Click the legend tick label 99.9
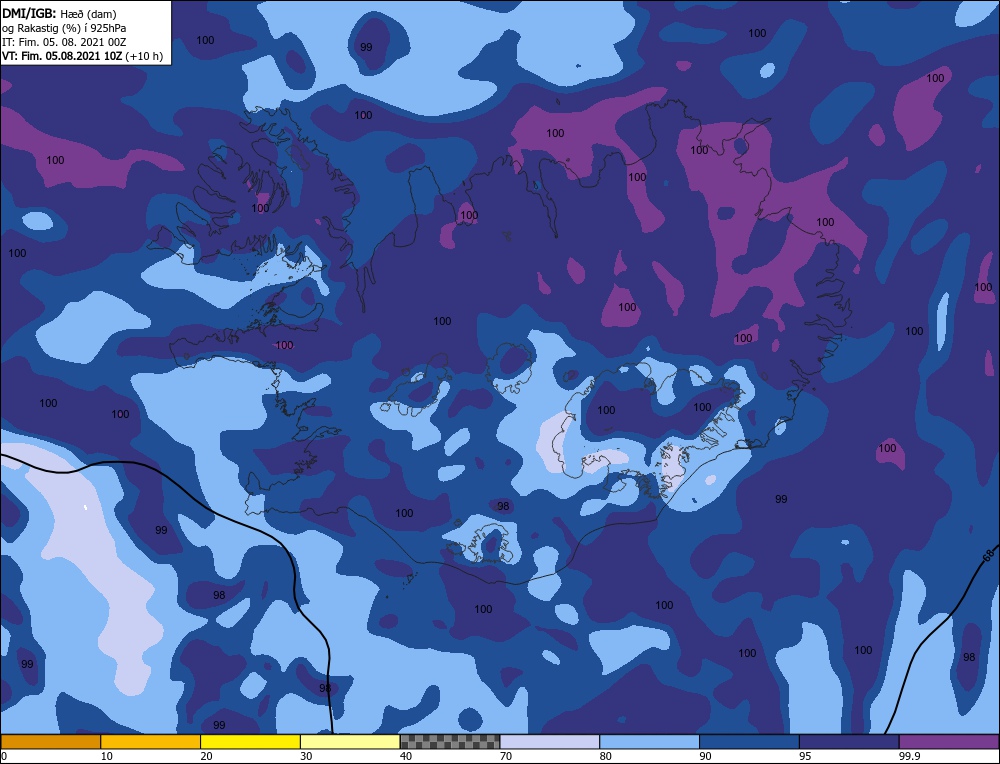 (909, 756)
